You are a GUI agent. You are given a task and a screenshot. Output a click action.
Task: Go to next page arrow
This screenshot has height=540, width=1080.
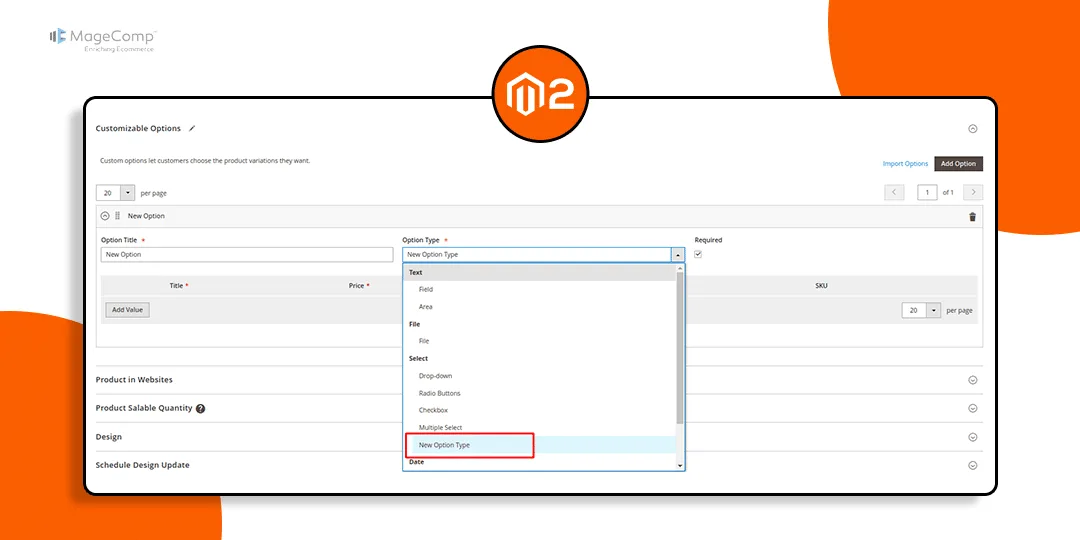[x=973, y=193]
